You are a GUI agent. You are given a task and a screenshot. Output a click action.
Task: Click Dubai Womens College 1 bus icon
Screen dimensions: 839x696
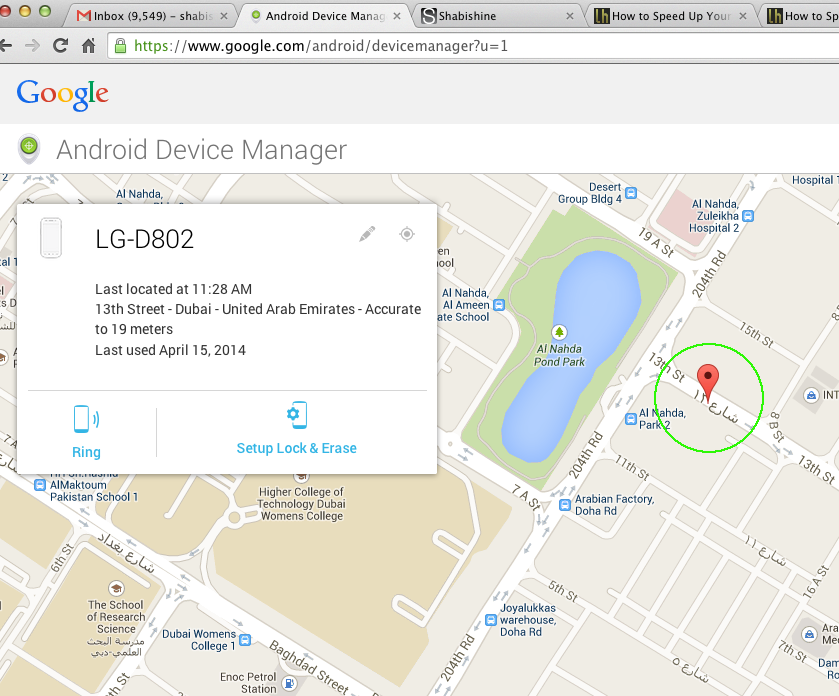245,640
